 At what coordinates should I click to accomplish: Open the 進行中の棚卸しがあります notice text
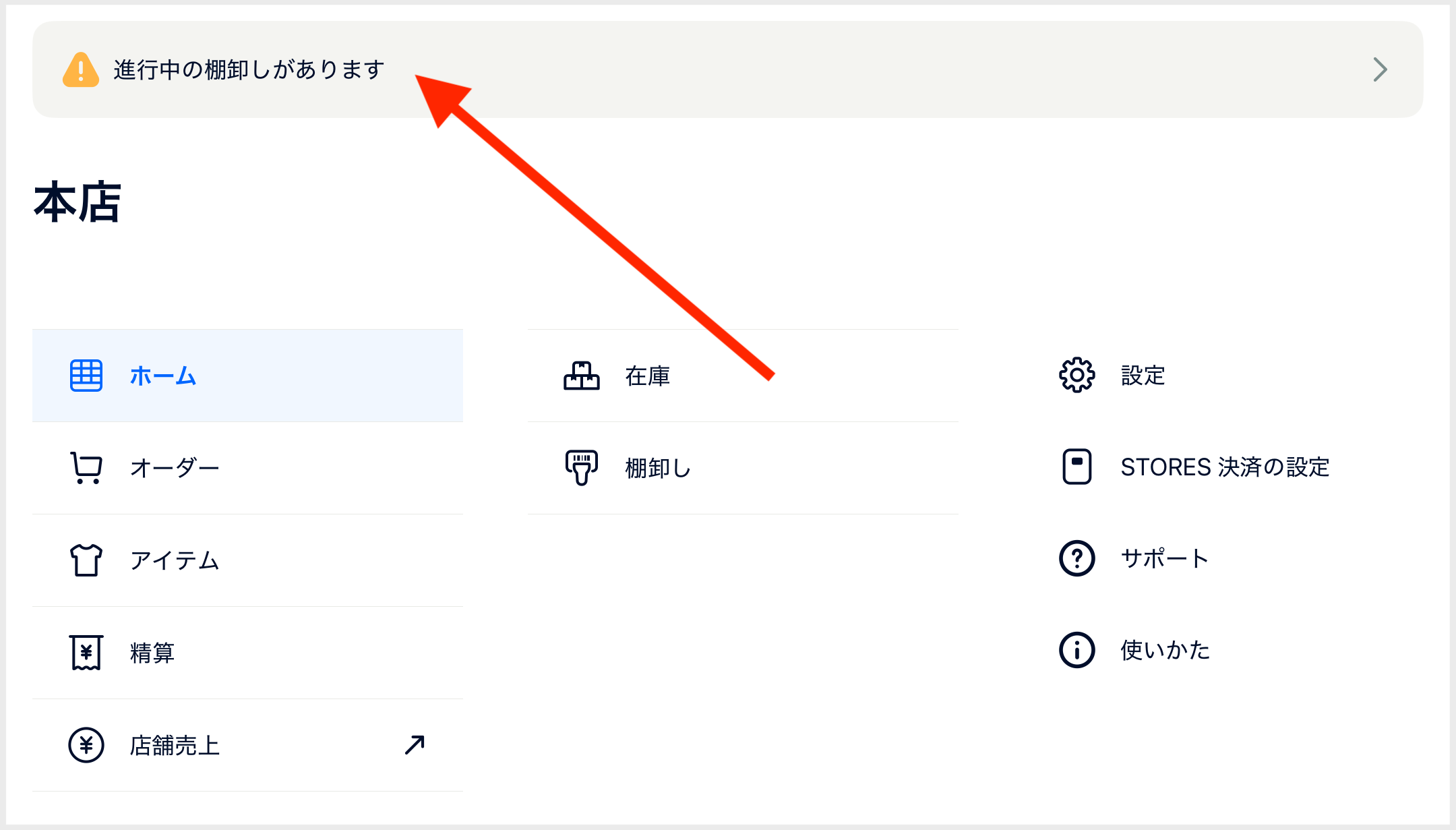click(x=249, y=69)
